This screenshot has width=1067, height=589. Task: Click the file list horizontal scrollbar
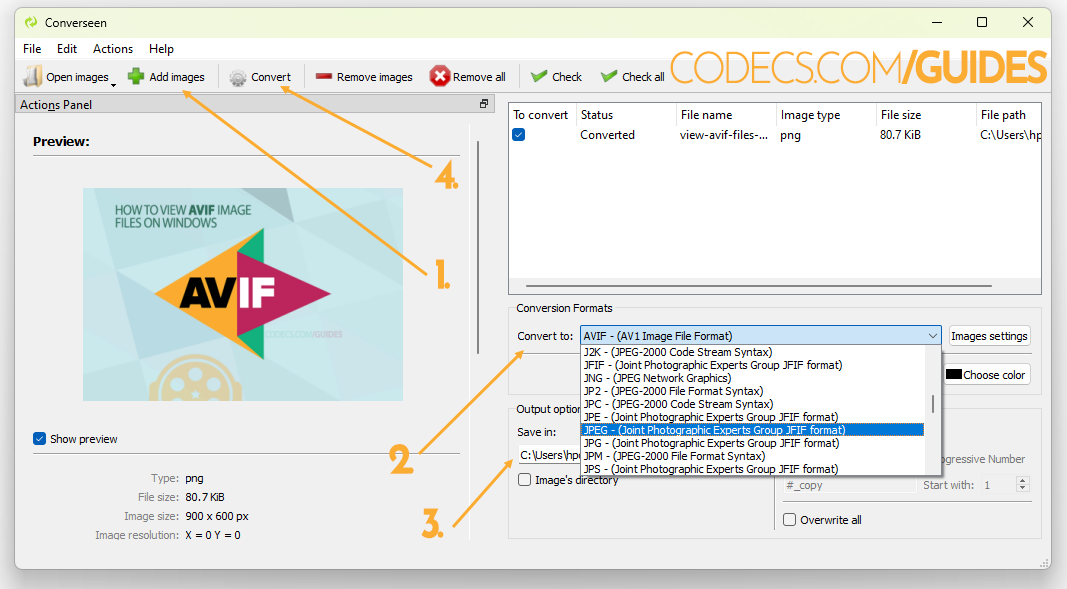point(758,286)
